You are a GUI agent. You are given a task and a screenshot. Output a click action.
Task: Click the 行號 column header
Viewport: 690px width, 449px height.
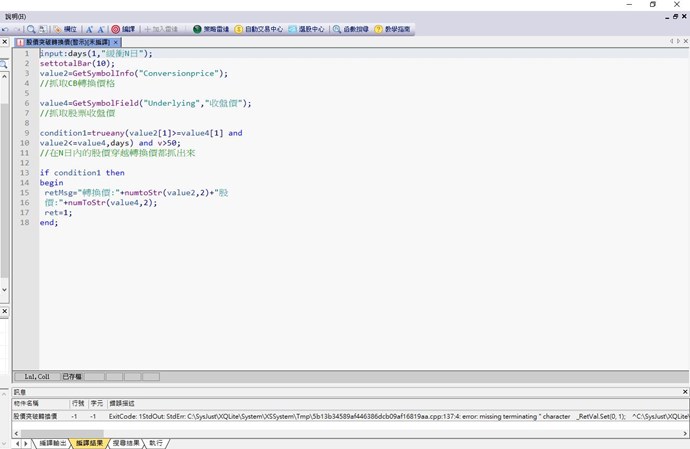click(x=77, y=403)
